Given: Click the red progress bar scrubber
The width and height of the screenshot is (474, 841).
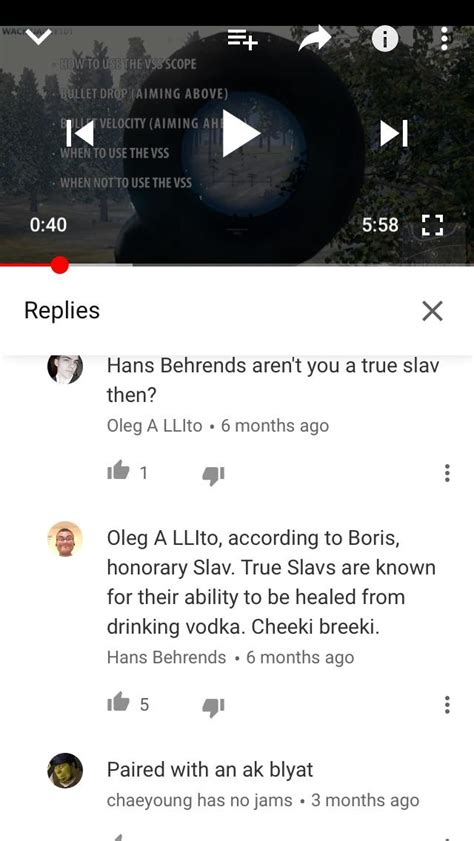Looking at the screenshot, I should 60,264.
